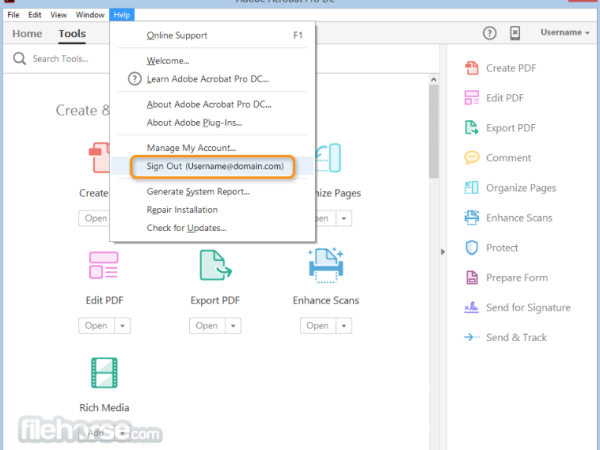Open the Edit menu
The width and height of the screenshot is (600, 450).
pyautogui.click(x=34, y=15)
